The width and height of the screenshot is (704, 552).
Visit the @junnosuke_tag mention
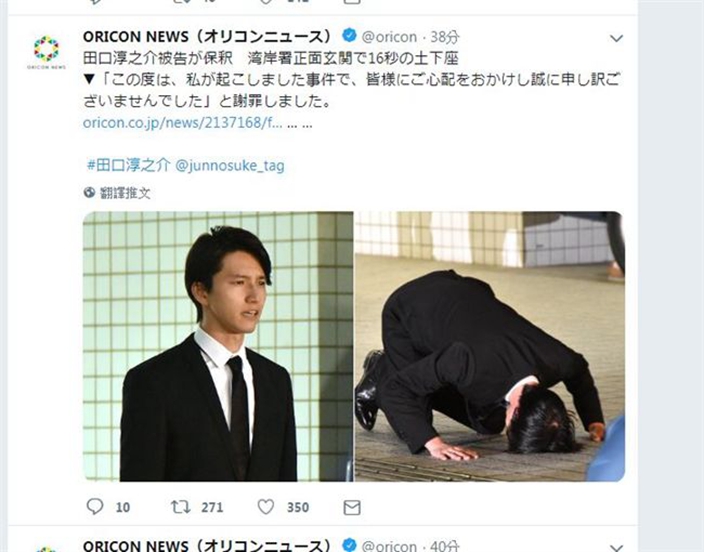[x=230, y=165]
